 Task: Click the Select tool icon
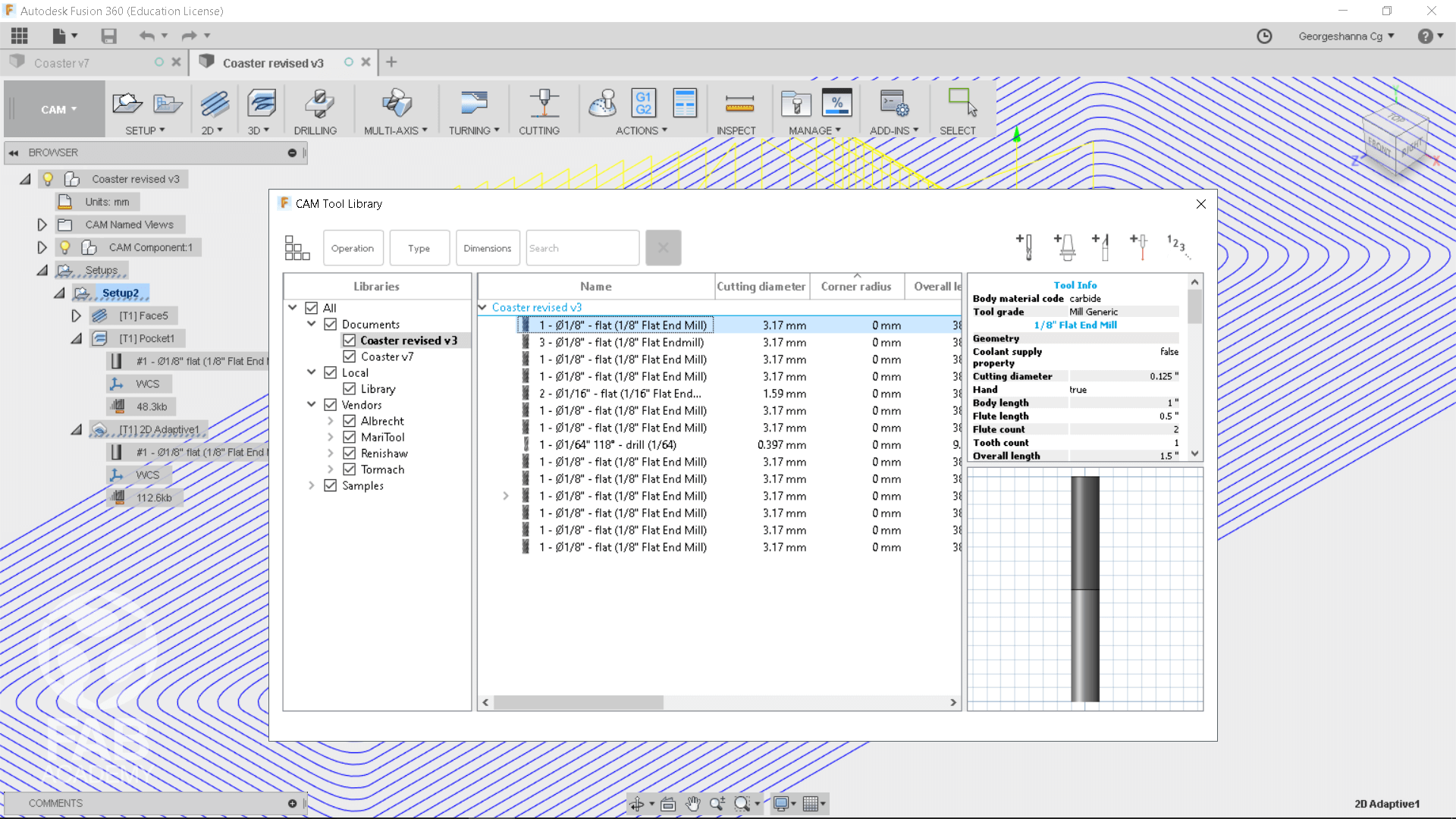point(962,102)
